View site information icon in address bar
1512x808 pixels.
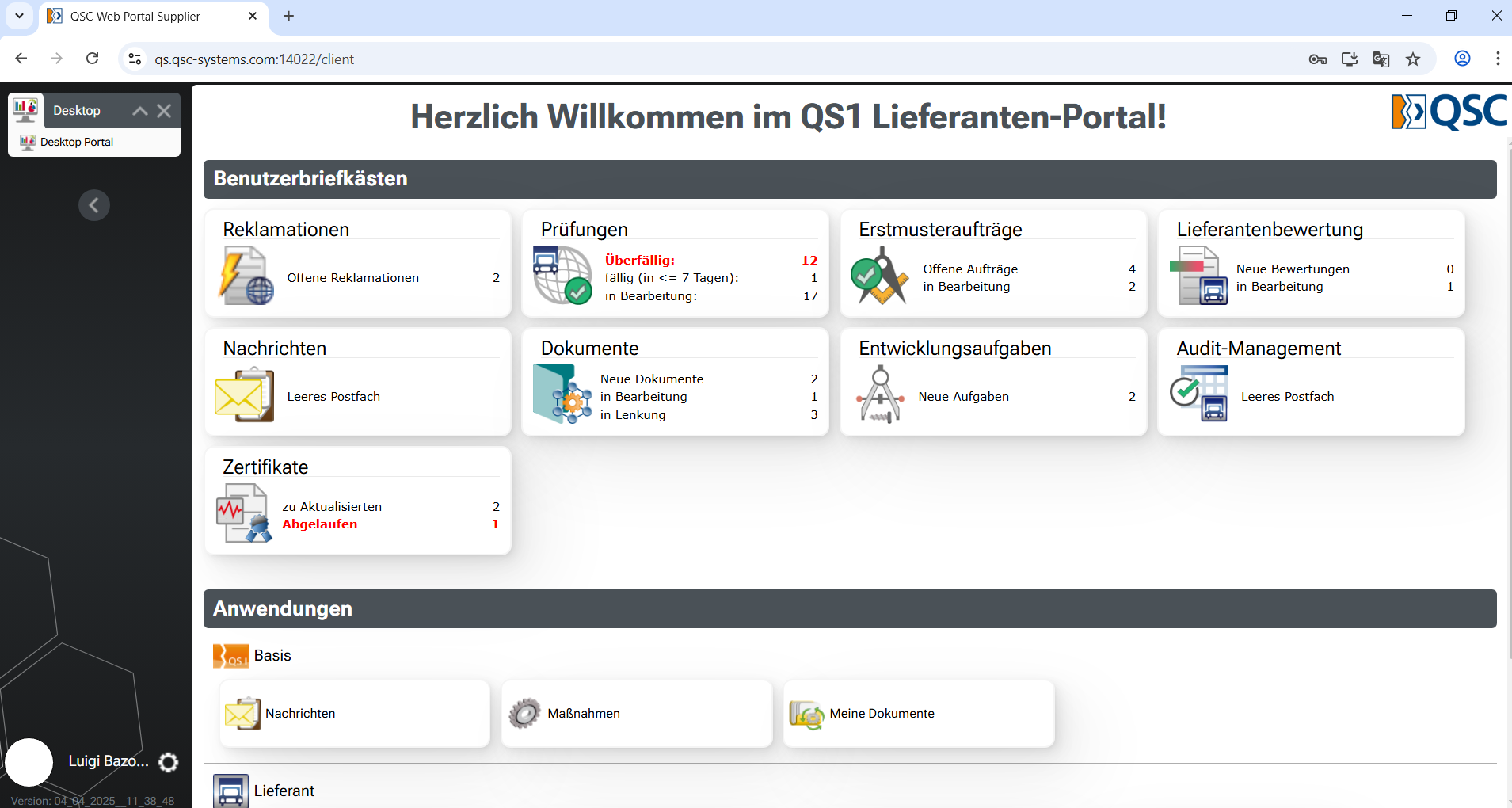coord(135,59)
